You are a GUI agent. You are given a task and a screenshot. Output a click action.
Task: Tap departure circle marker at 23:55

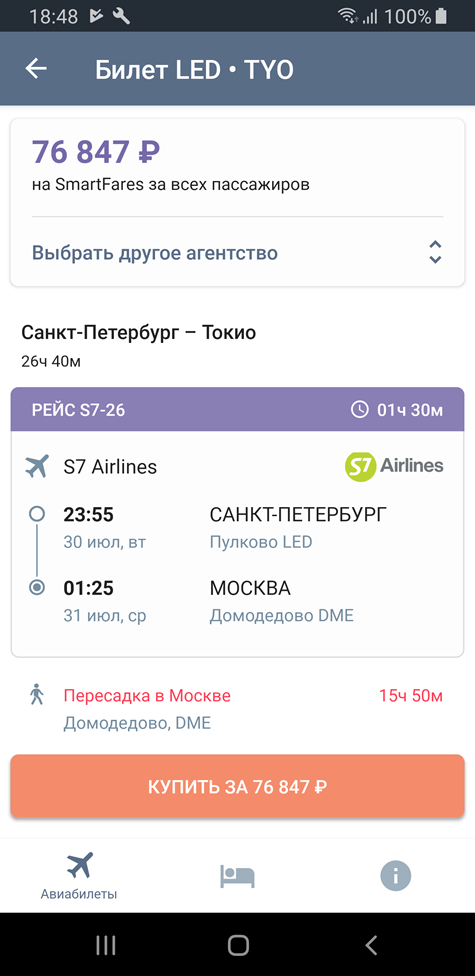(37, 514)
